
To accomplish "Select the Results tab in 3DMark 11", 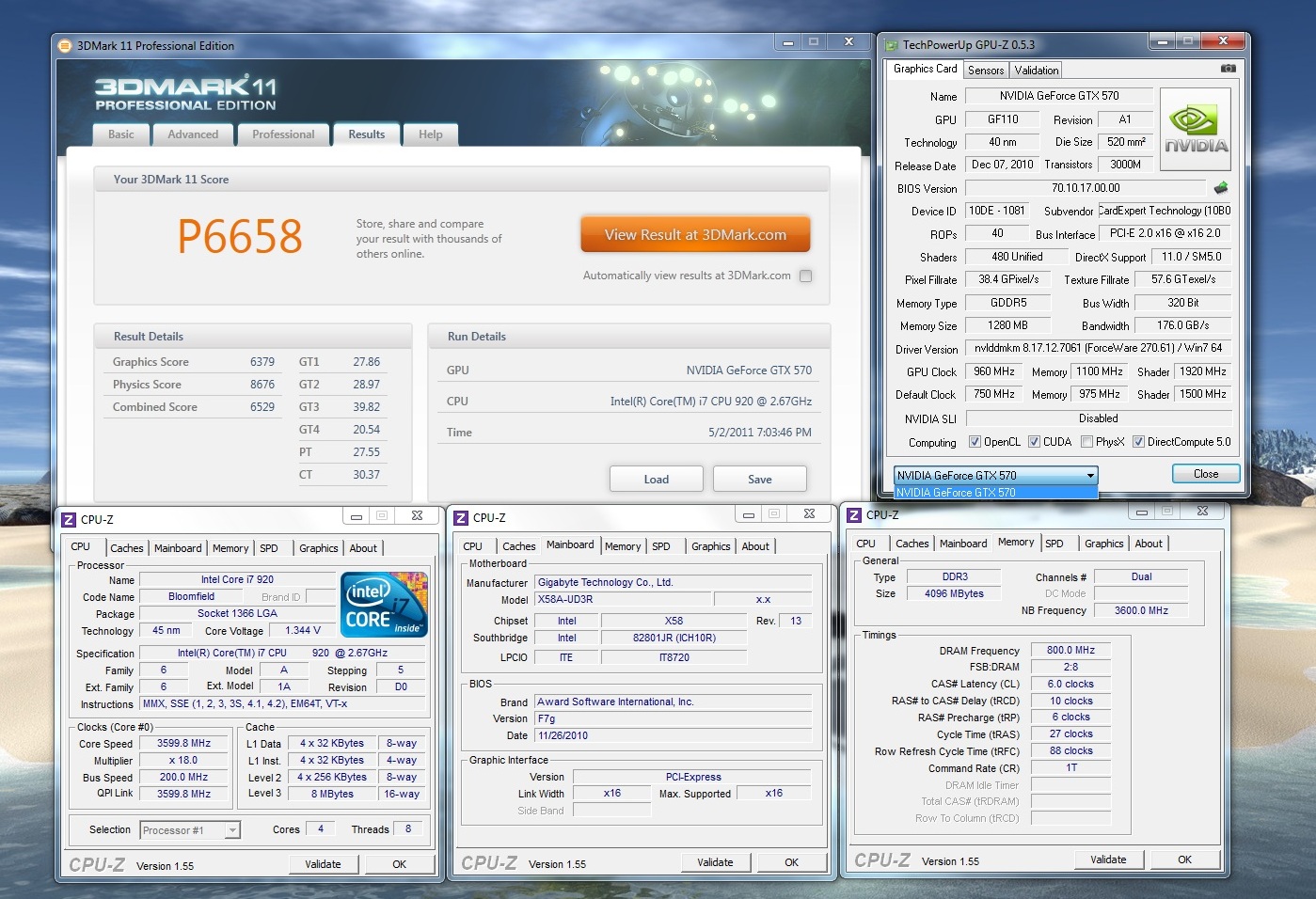I will (x=367, y=134).
